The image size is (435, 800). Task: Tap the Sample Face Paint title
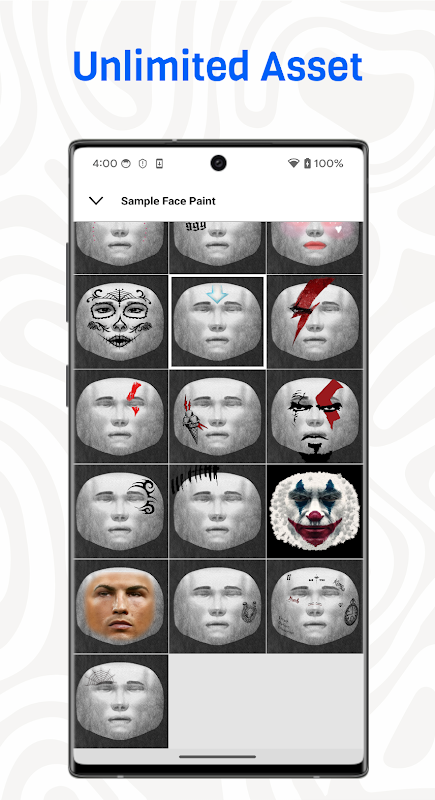pyautogui.click(x=168, y=201)
